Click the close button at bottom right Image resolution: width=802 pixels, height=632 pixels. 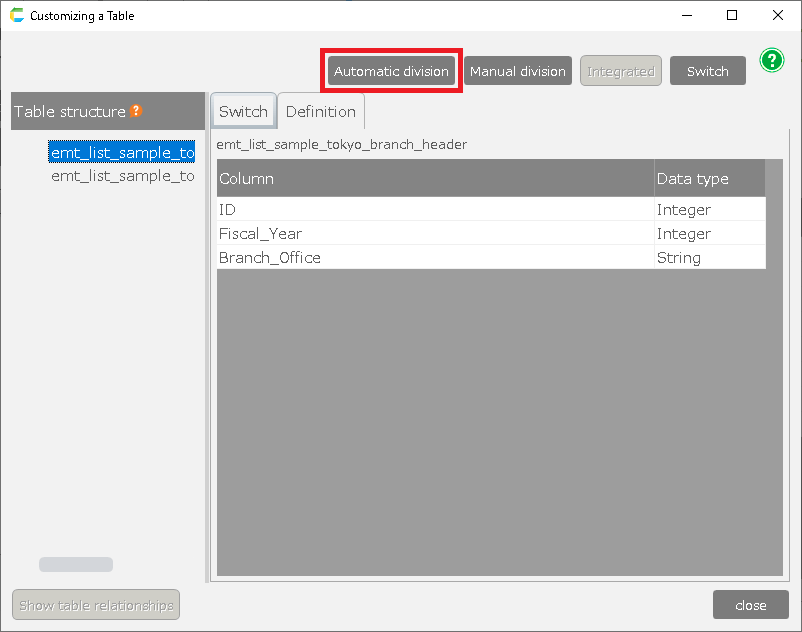pos(750,605)
